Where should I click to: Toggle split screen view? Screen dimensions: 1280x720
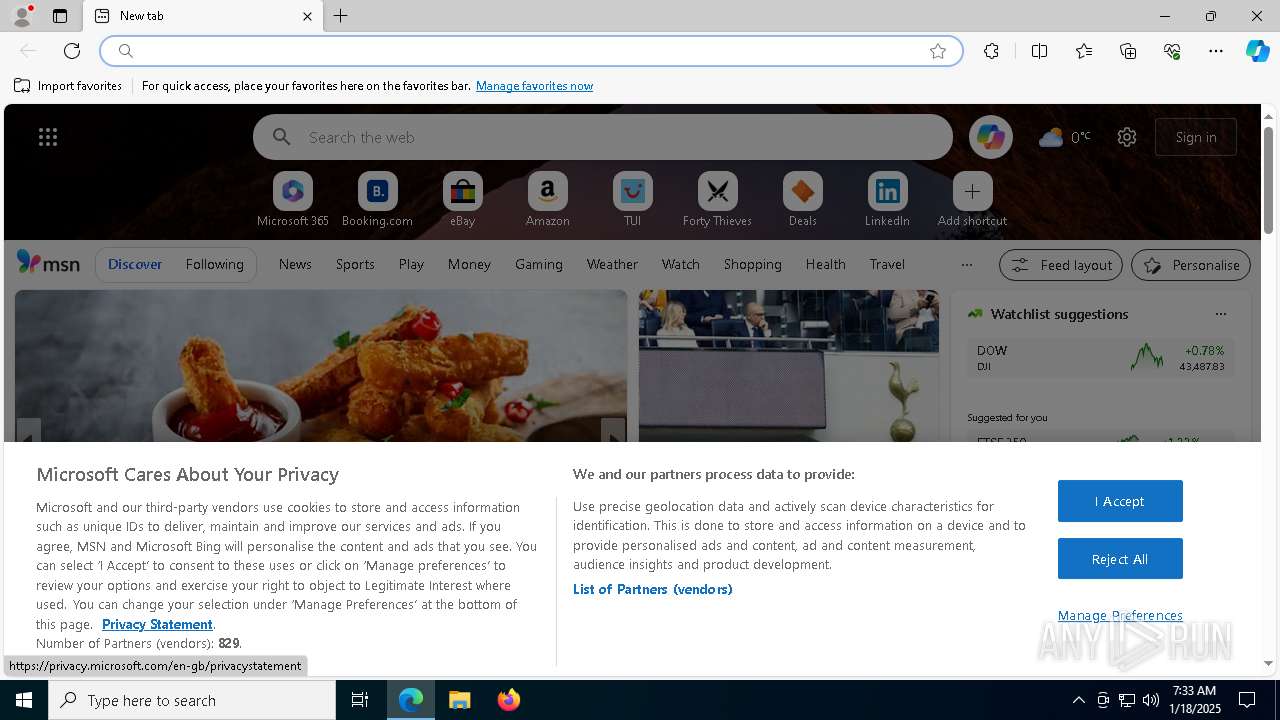1039,51
